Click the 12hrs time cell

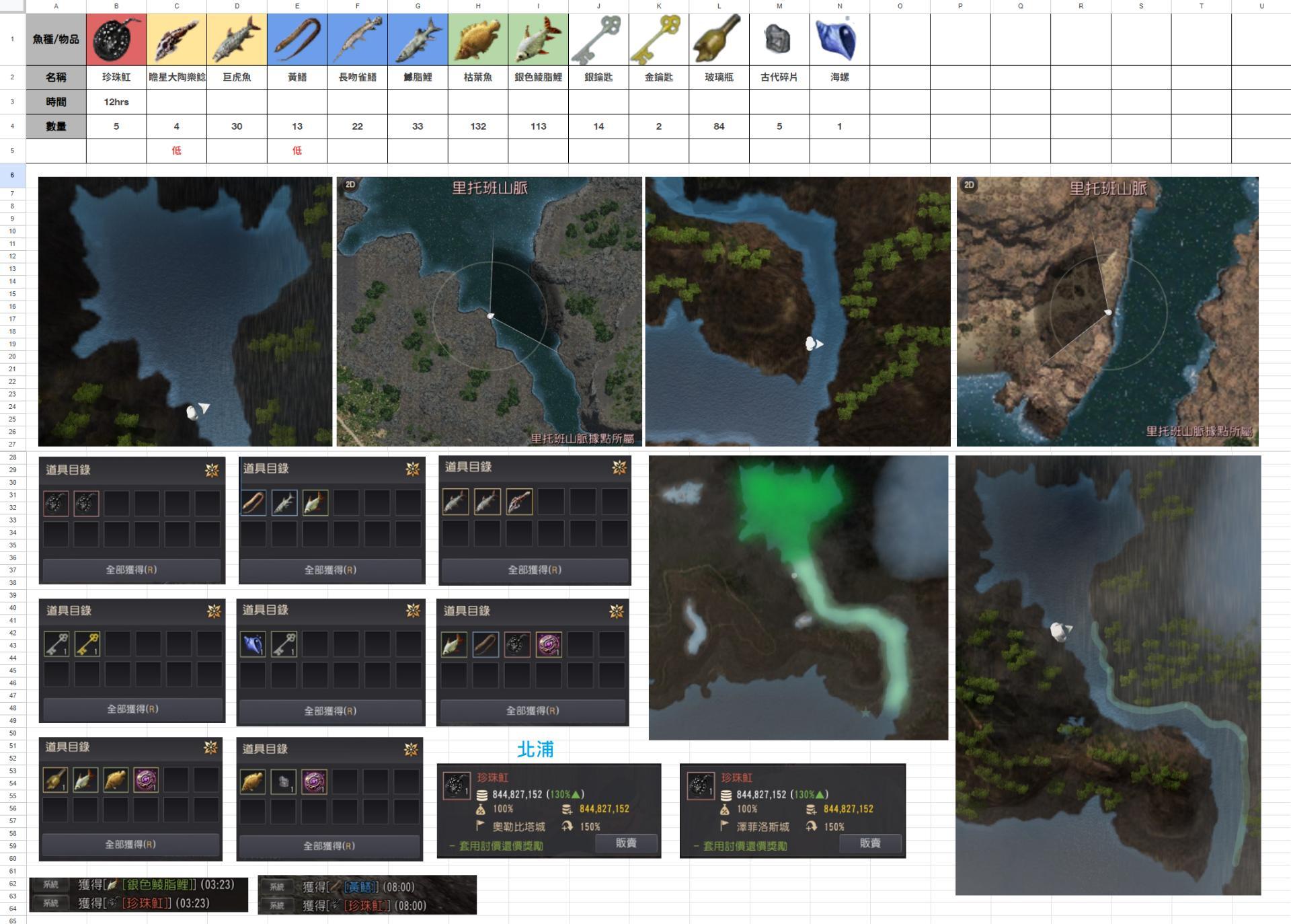tap(116, 102)
